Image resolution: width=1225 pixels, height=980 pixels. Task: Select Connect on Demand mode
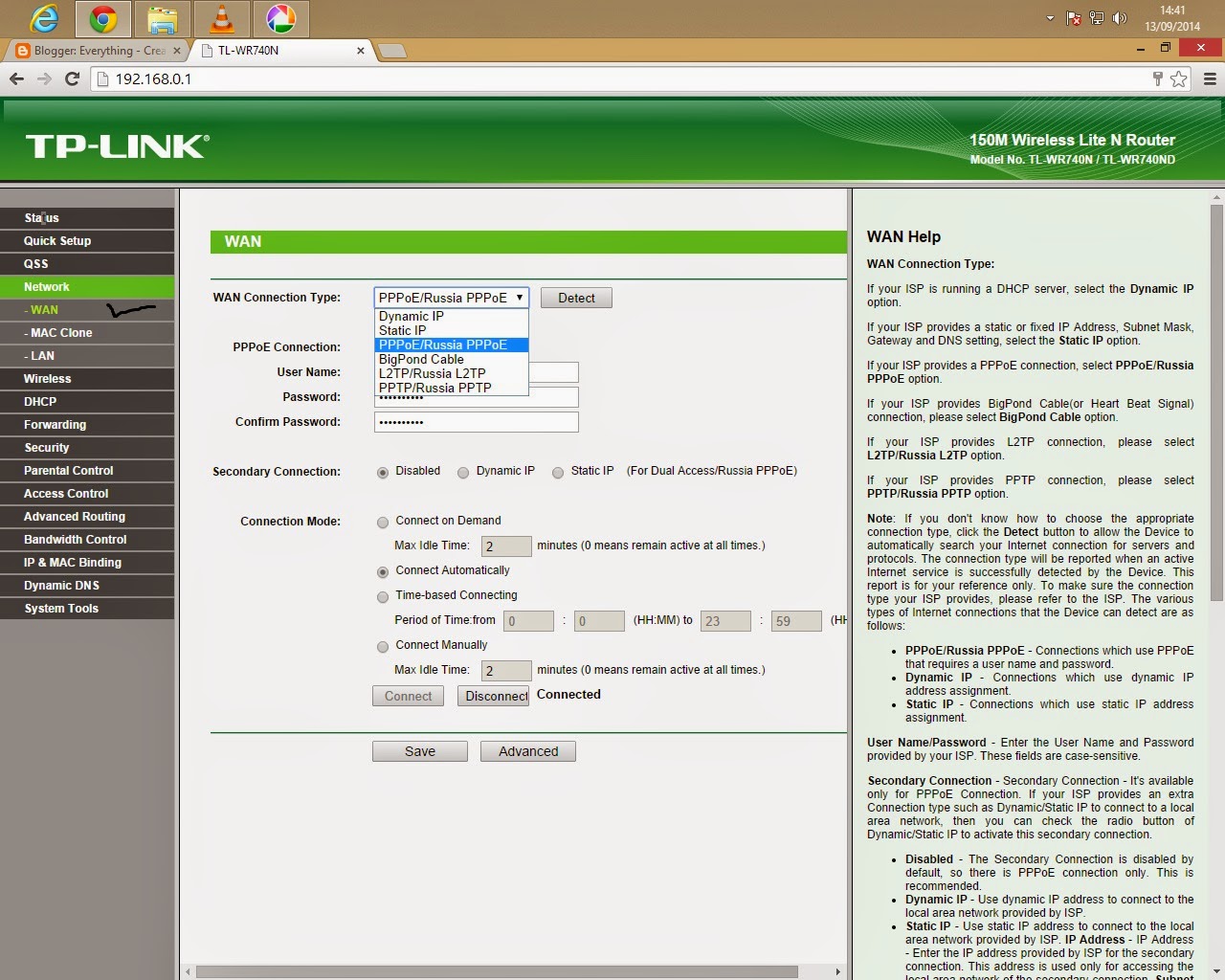(383, 522)
